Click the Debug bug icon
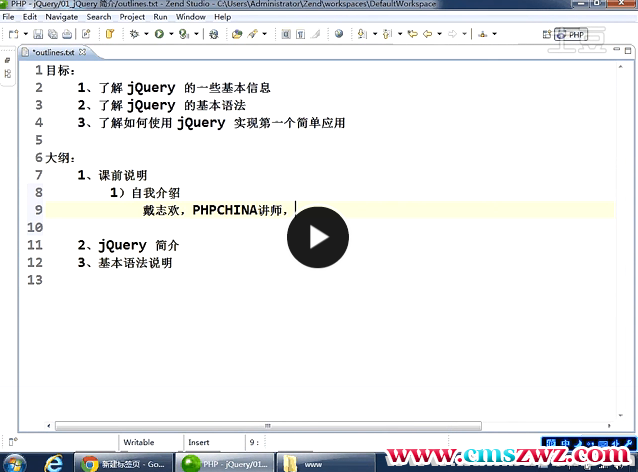Screen dimensions: 638x472 click(133, 34)
